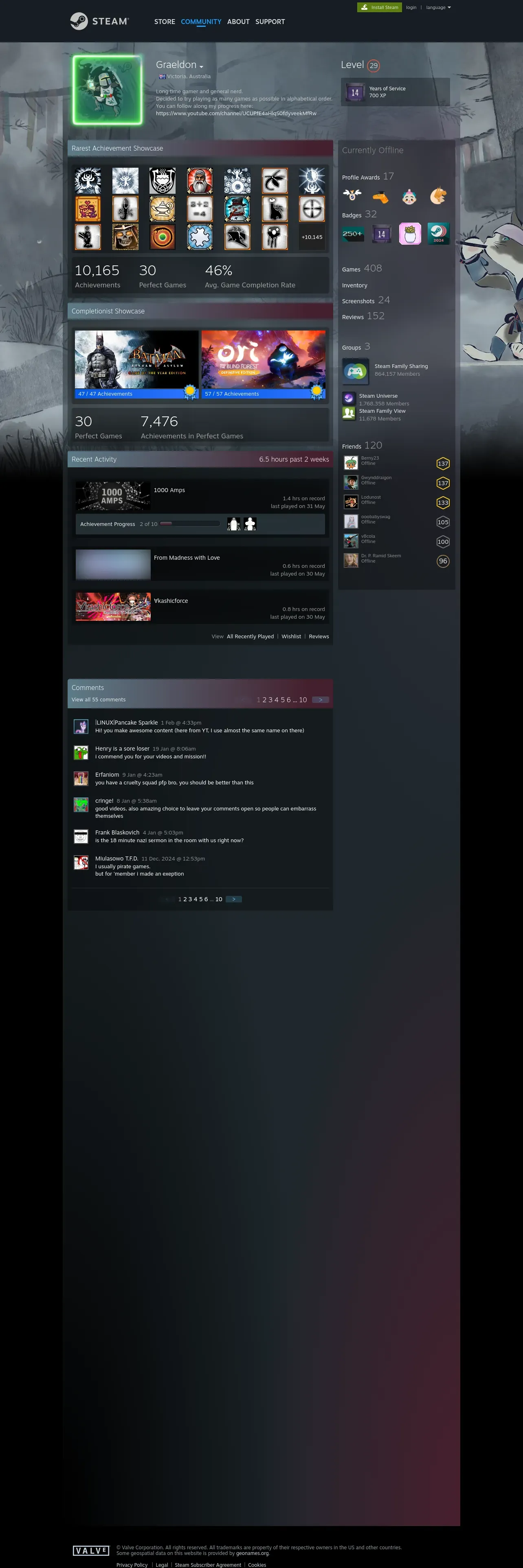Open the pink potted plant badge
The height and width of the screenshot is (1568, 523).
coord(410,234)
